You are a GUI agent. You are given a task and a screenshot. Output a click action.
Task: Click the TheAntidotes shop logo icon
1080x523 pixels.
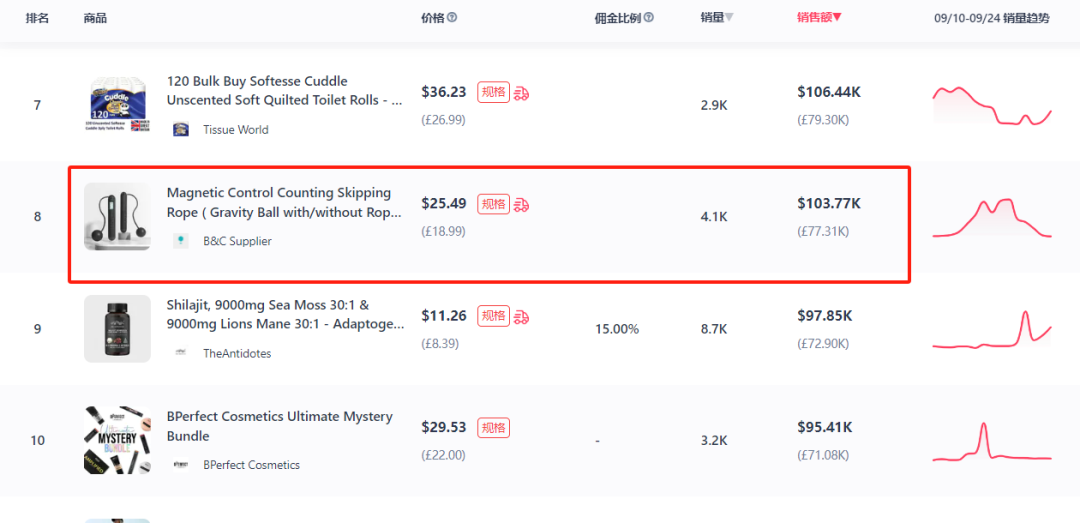click(x=181, y=353)
